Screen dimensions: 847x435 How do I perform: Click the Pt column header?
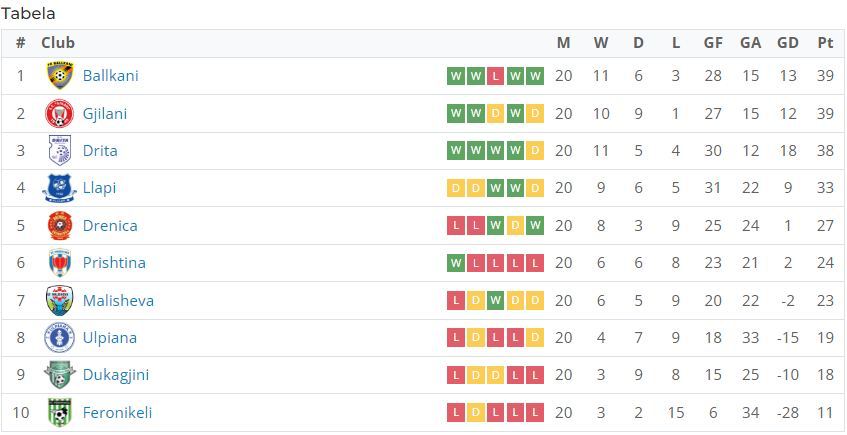click(x=825, y=43)
